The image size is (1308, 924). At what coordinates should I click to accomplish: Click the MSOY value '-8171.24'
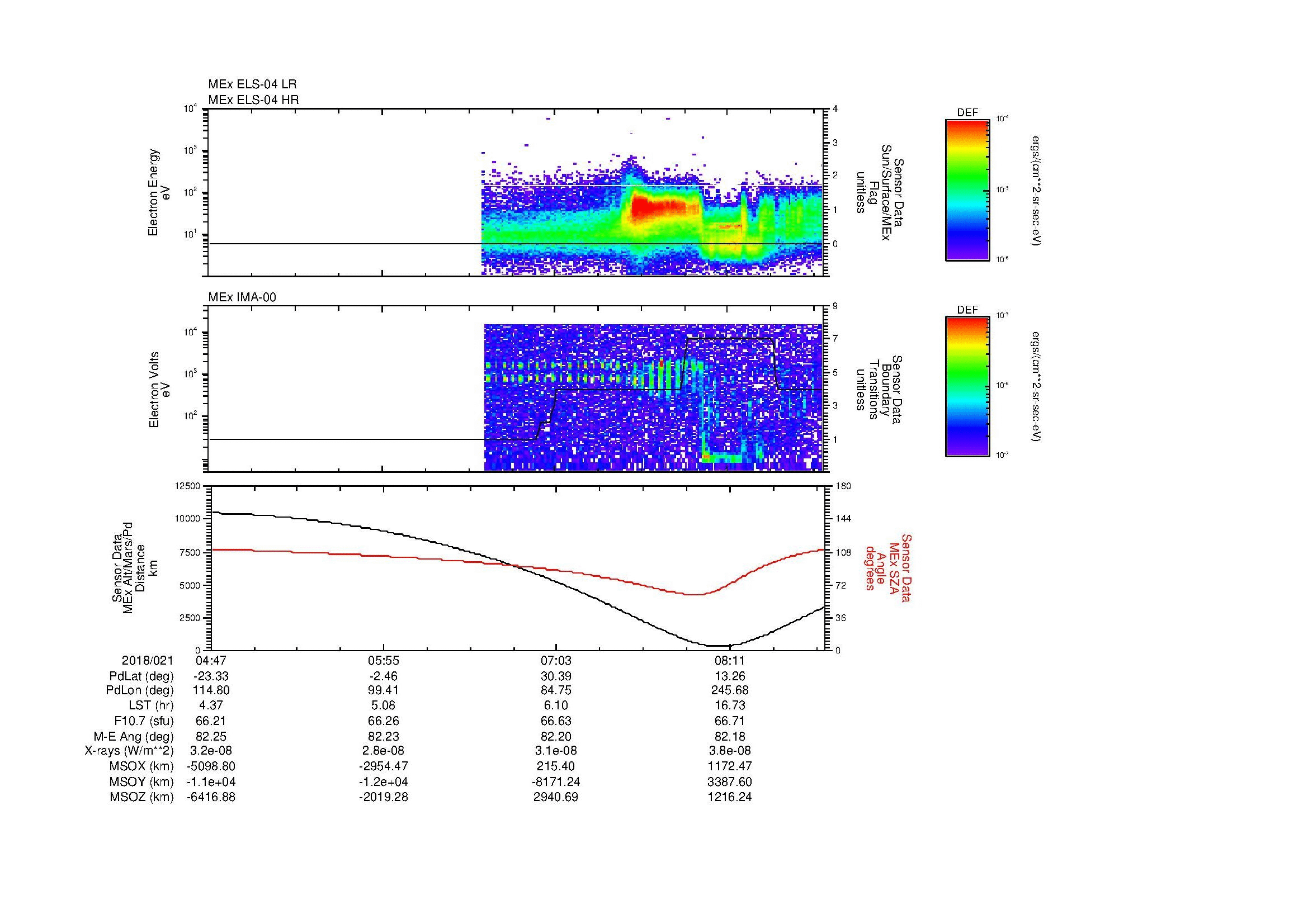(556, 781)
